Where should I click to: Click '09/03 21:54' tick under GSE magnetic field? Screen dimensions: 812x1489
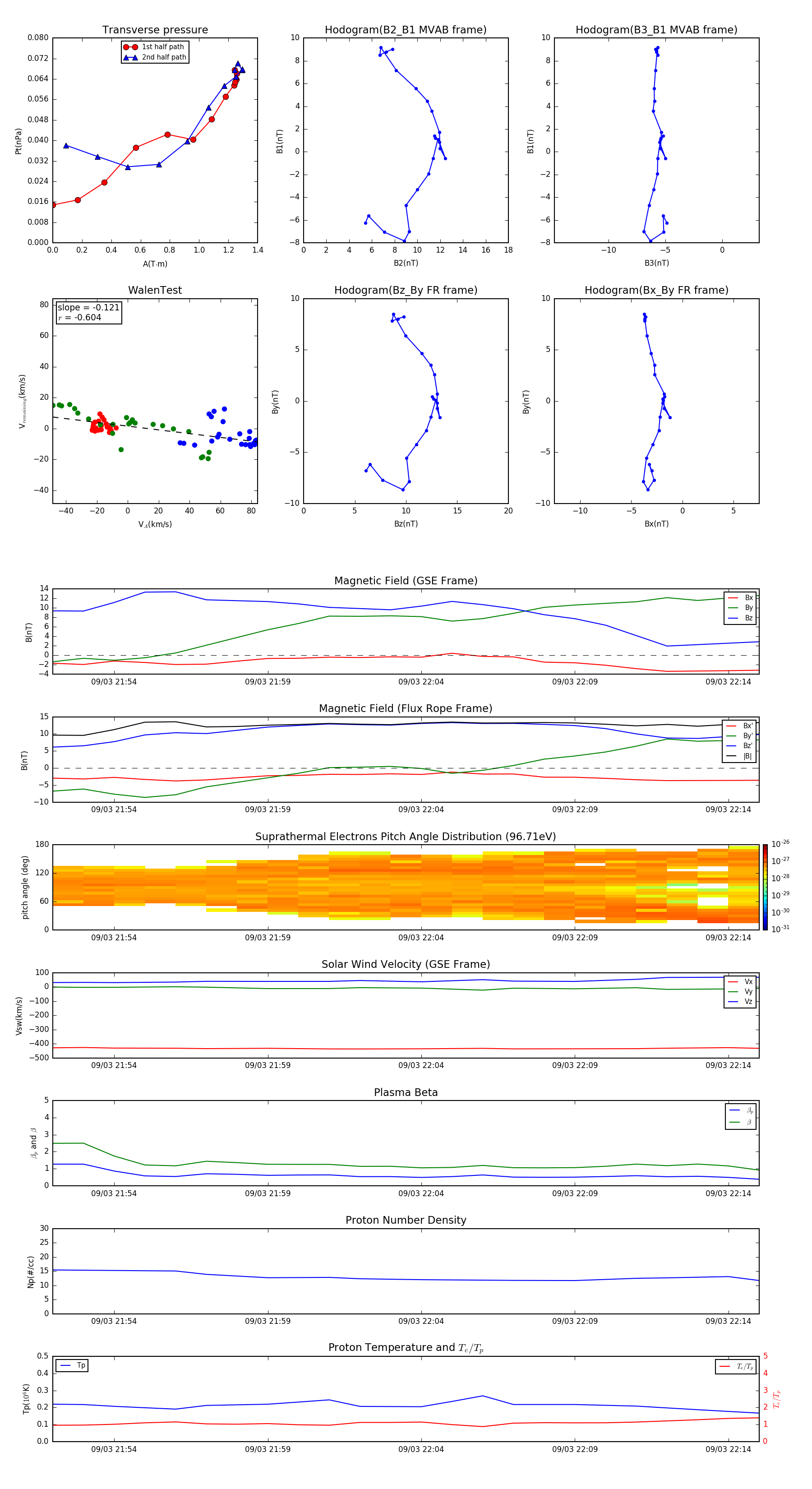tap(114, 682)
